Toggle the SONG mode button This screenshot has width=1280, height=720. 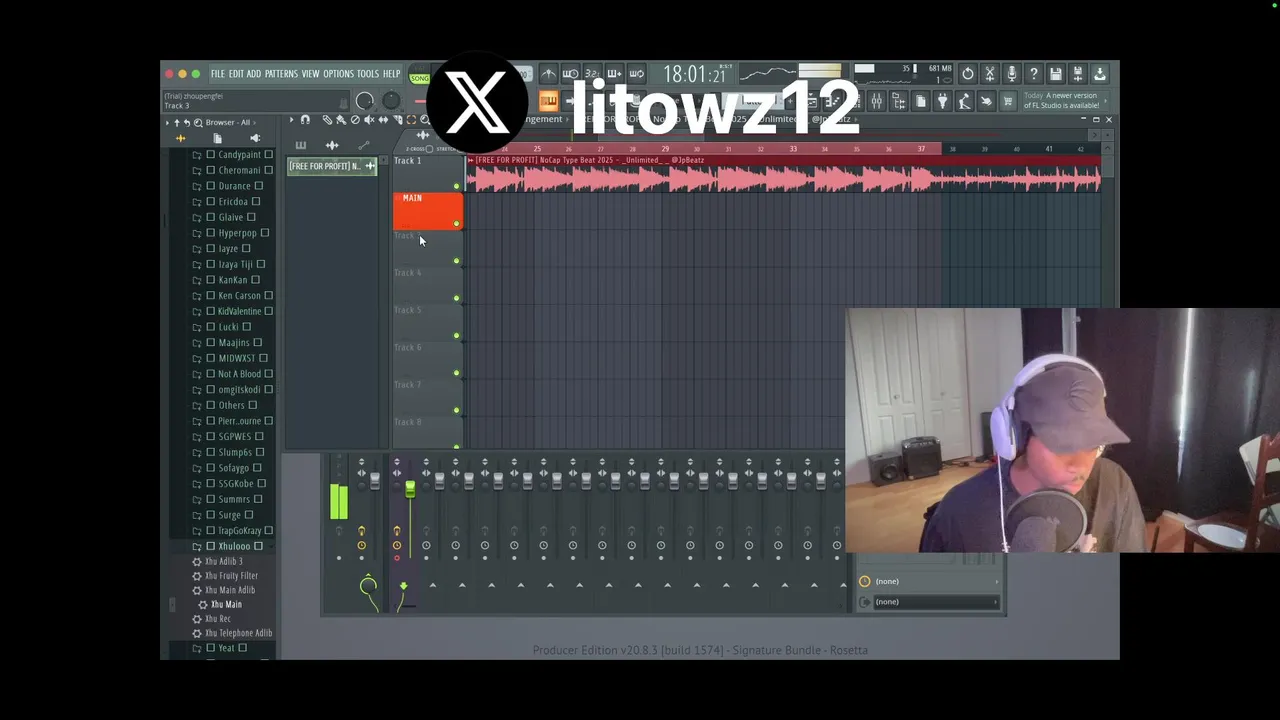(419, 78)
